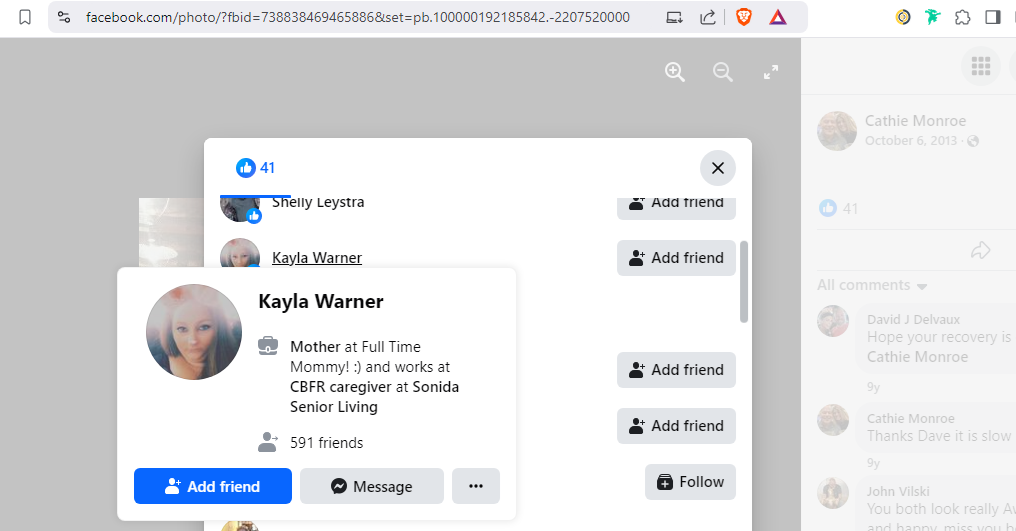
Task: Open the green bird extension icon
Action: click(932, 18)
